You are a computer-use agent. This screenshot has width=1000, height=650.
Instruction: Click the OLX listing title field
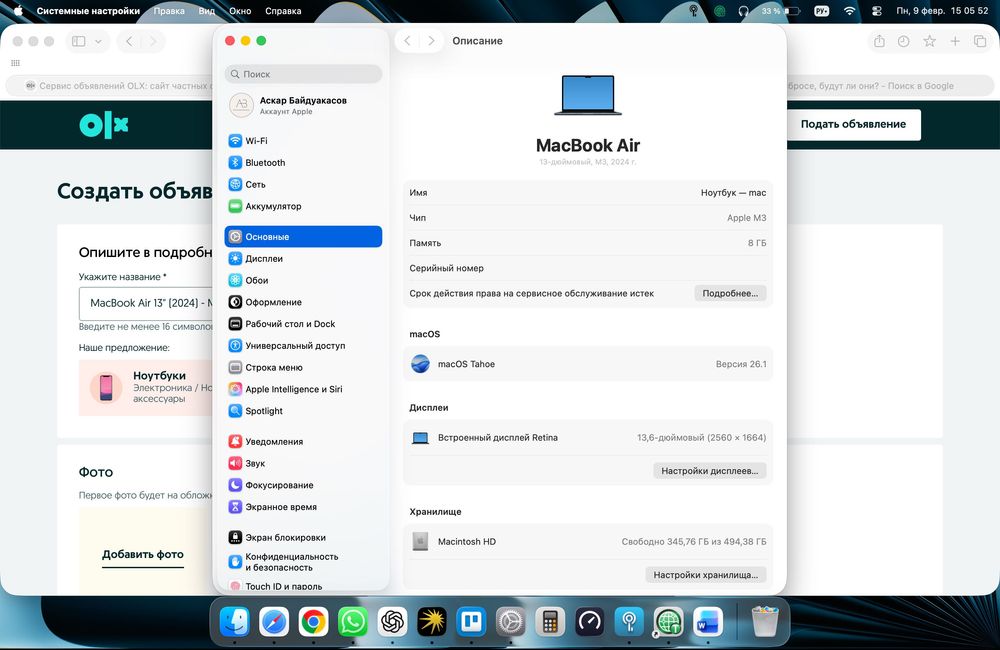[x=147, y=303]
